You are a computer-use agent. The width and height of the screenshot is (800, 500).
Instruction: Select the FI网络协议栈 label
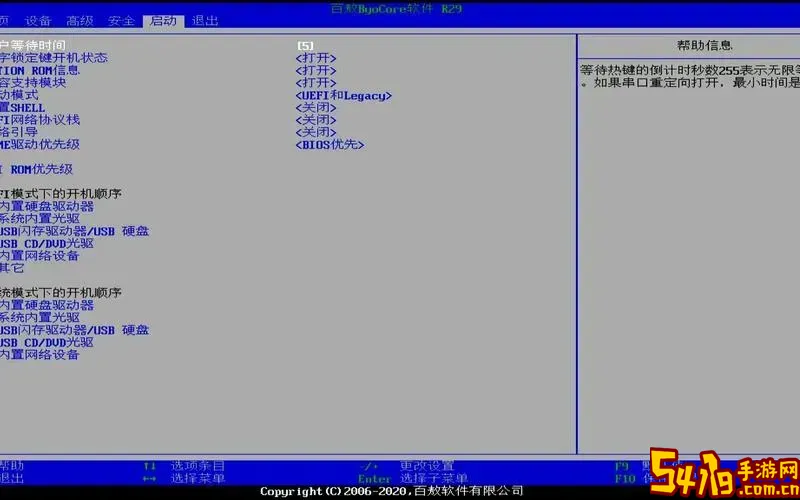[40, 120]
